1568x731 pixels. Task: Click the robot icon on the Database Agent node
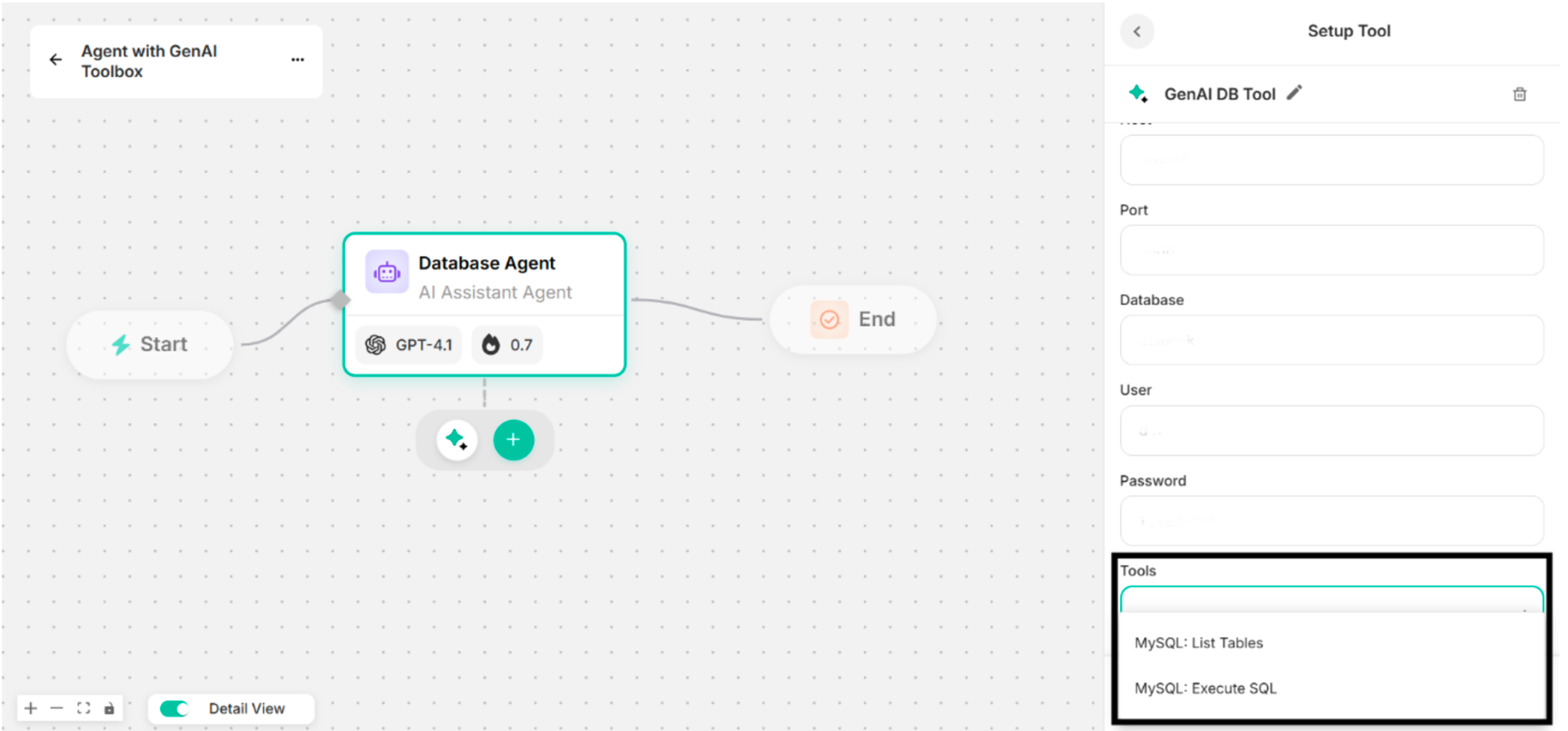click(387, 272)
